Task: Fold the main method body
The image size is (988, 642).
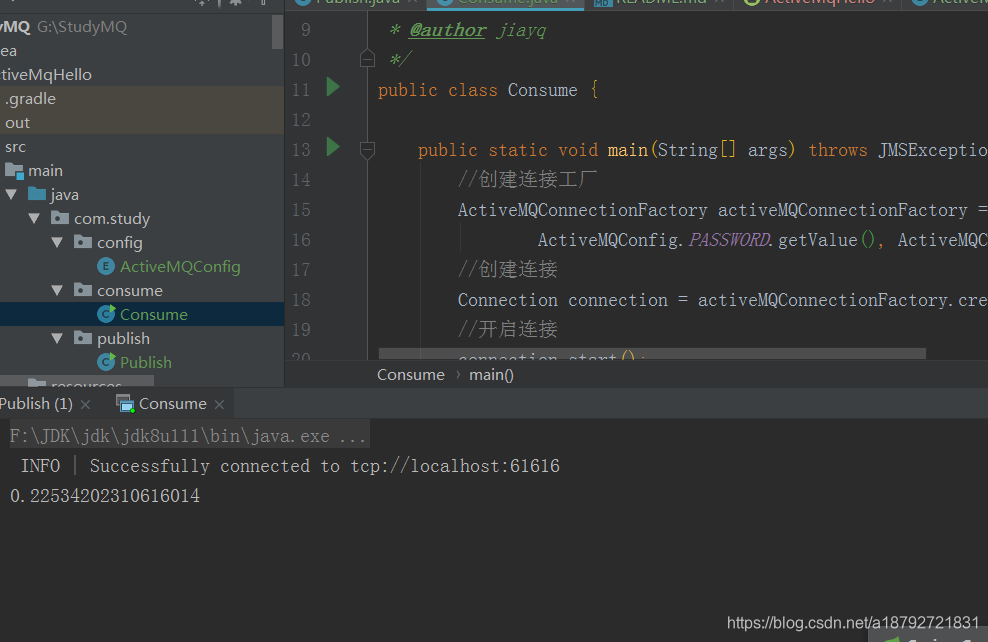Action: pos(367,150)
